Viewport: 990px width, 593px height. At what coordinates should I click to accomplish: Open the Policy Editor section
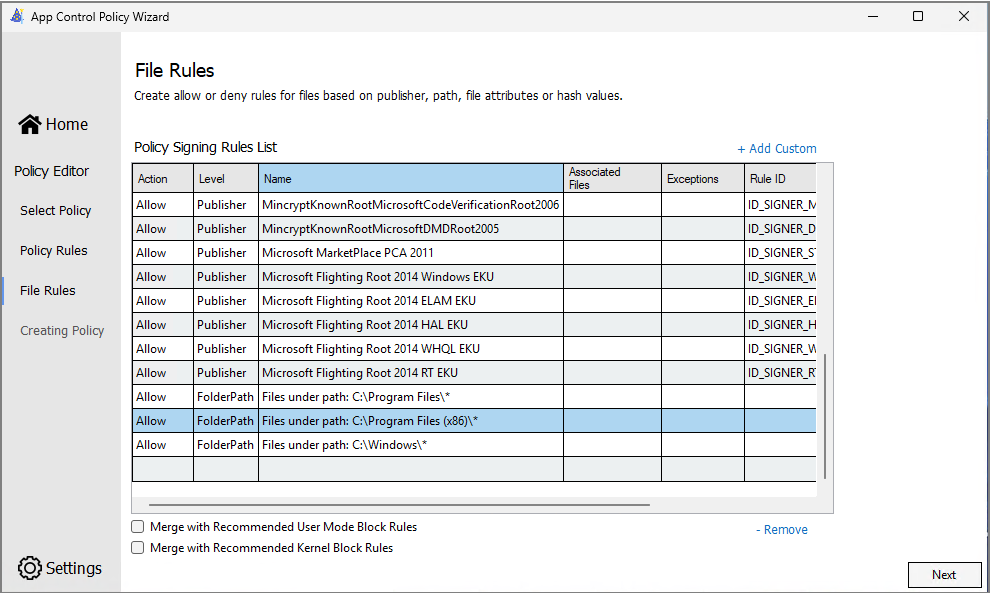click(52, 171)
